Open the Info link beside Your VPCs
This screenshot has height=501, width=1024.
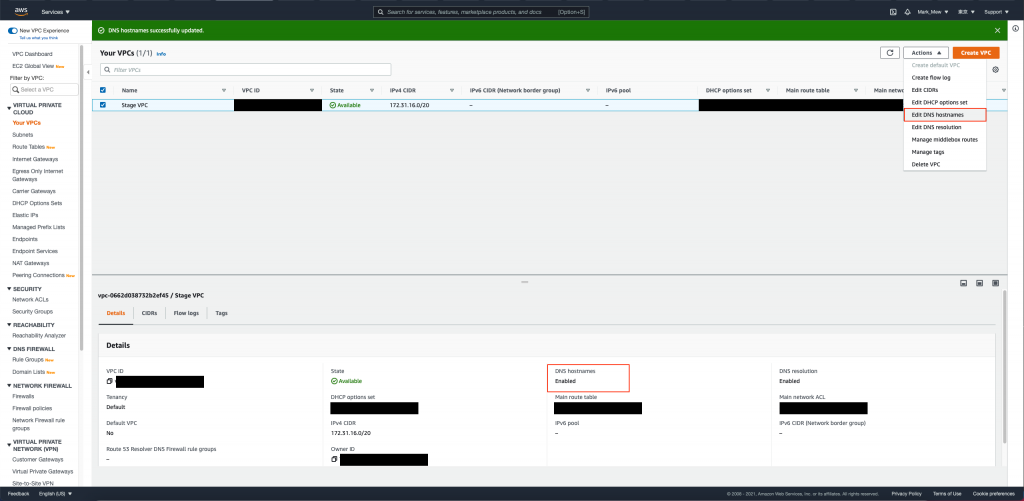coord(161,54)
